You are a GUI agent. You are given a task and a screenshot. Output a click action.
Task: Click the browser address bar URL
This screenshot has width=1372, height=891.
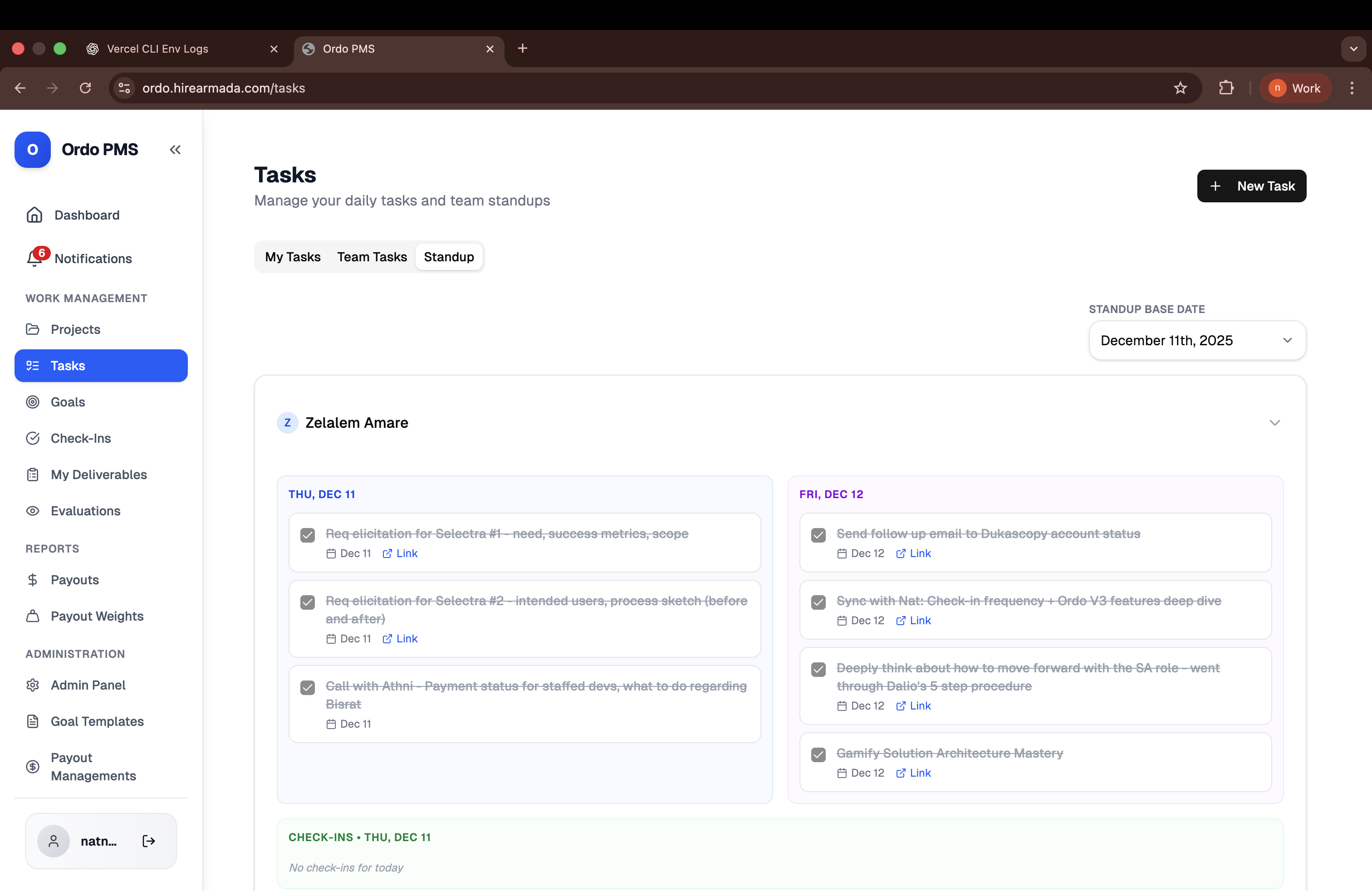pyautogui.click(x=224, y=88)
